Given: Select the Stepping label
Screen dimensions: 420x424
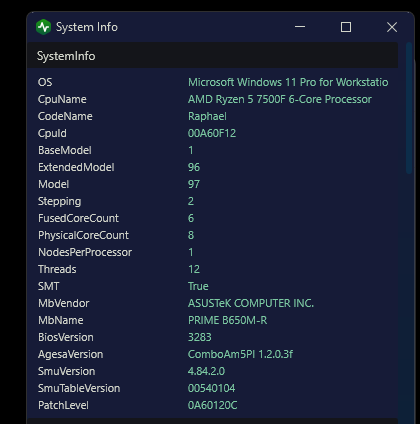Looking at the screenshot, I should (x=60, y=201).
